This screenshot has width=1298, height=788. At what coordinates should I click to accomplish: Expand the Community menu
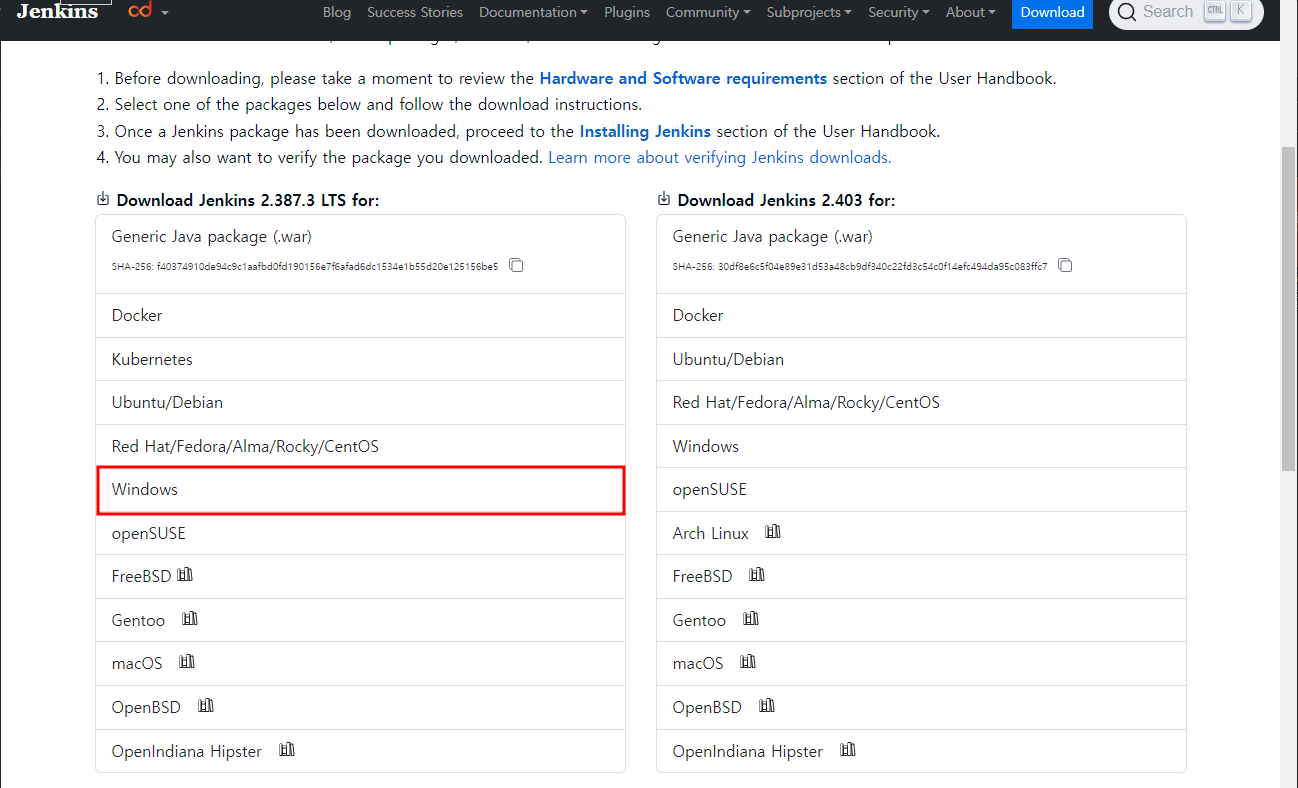[708, 12]
